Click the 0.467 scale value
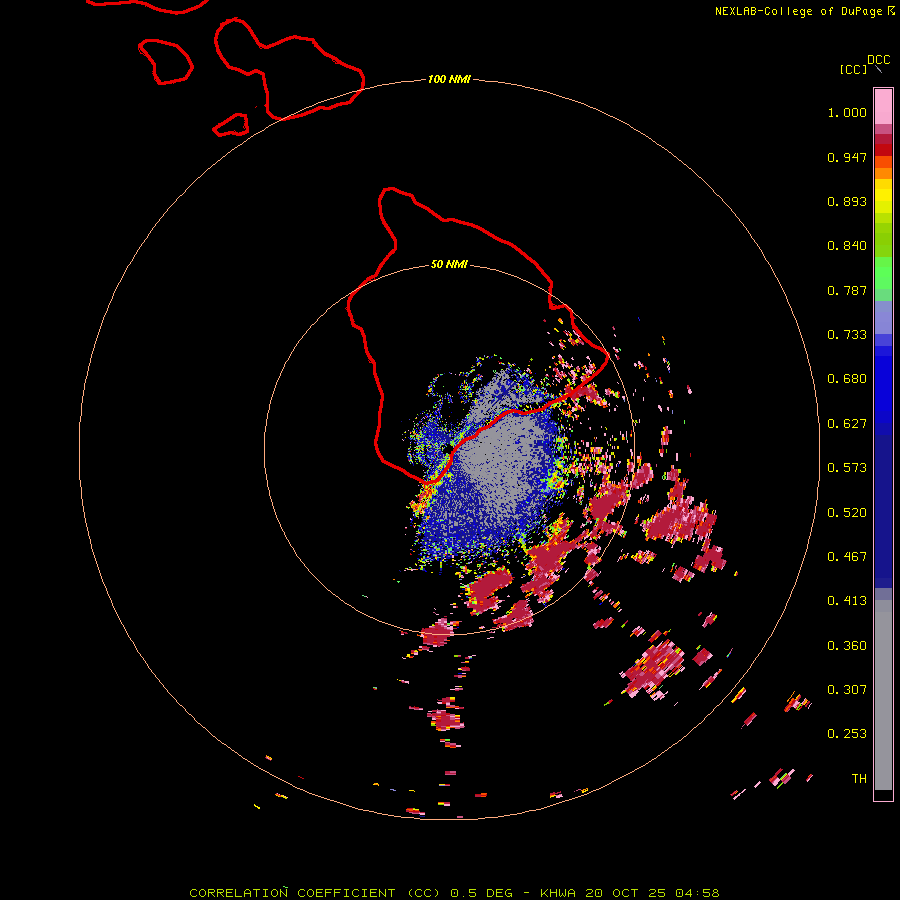The width and height of the screenshot is (900, 900). pyautogui.click(x=847, y=557)
